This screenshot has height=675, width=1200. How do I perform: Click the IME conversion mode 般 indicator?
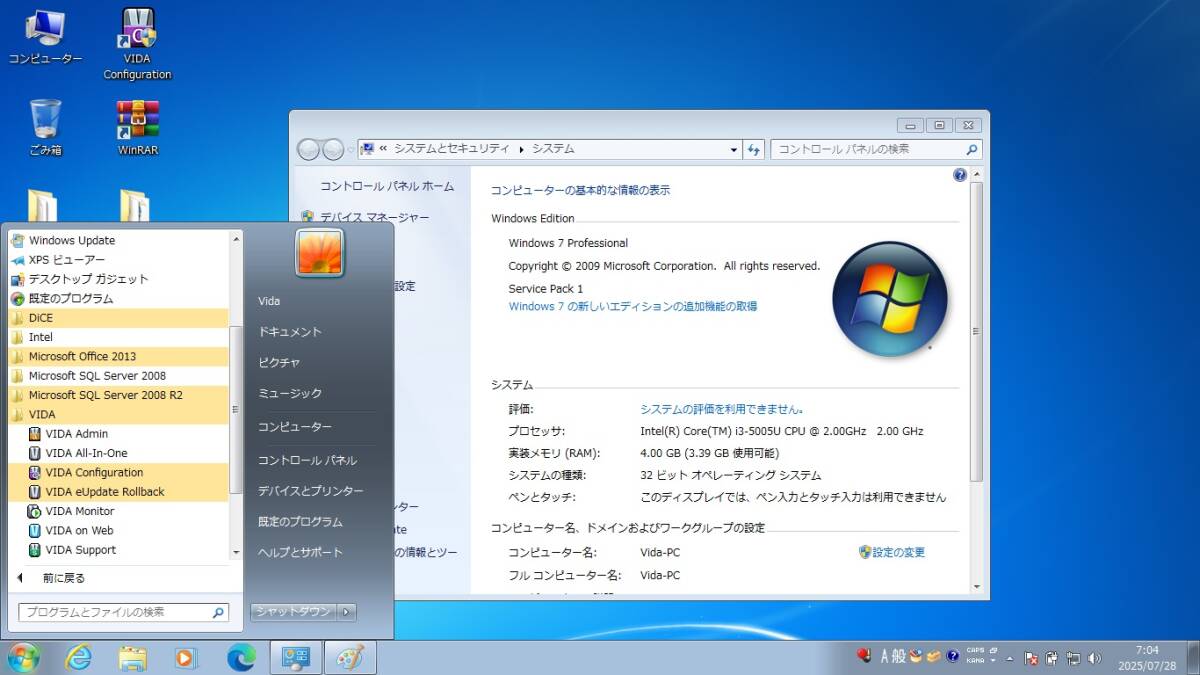point(899,657)
